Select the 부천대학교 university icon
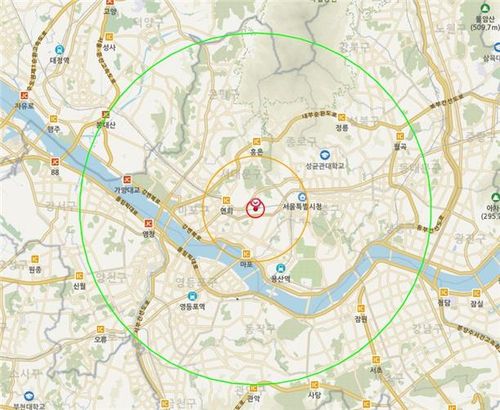Image resolution: width=500 pixels, height=410 pixels. tap(29, 396)
